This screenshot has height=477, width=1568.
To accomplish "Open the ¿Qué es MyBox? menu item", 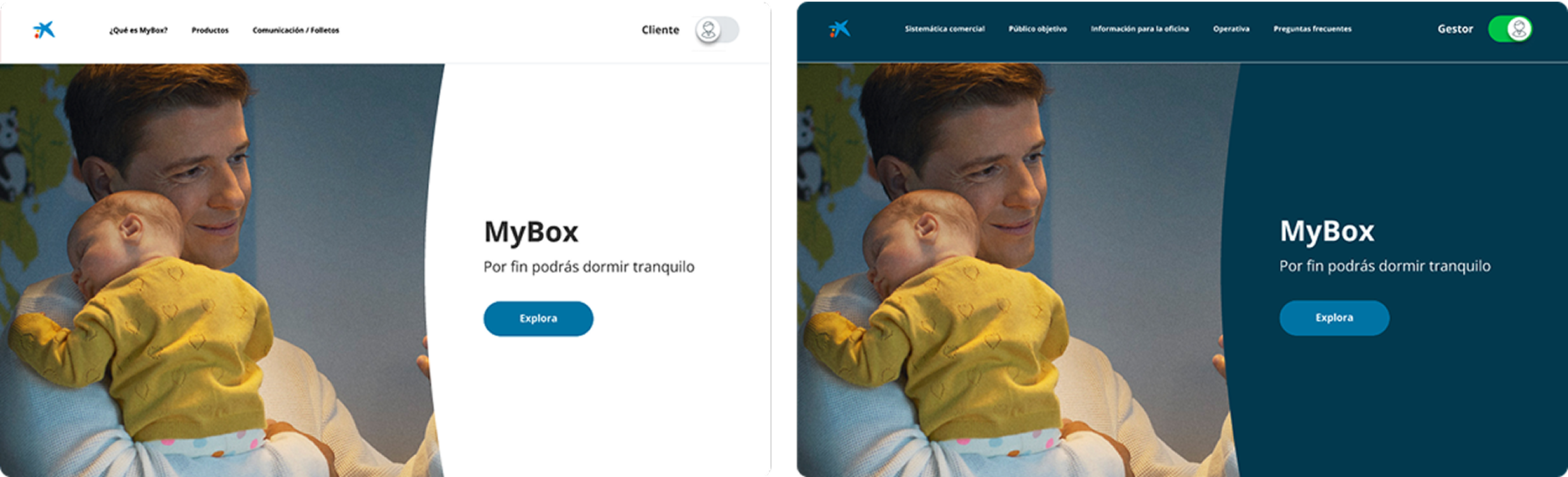I will coord(138,30).
